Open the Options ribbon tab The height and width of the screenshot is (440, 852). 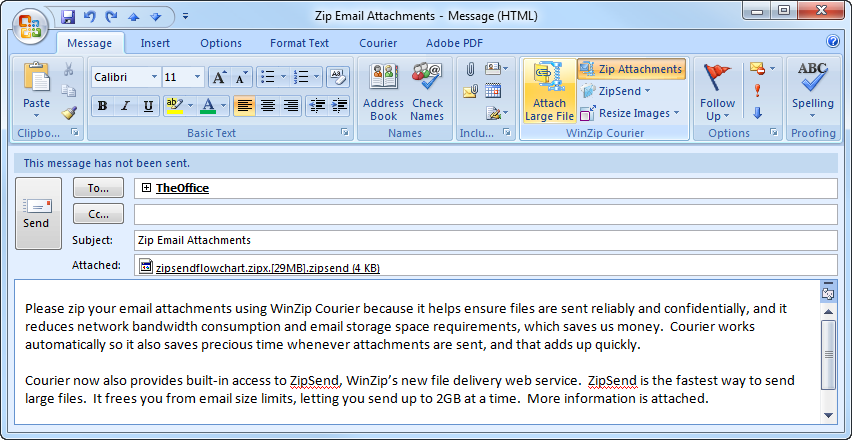(221, 43)
